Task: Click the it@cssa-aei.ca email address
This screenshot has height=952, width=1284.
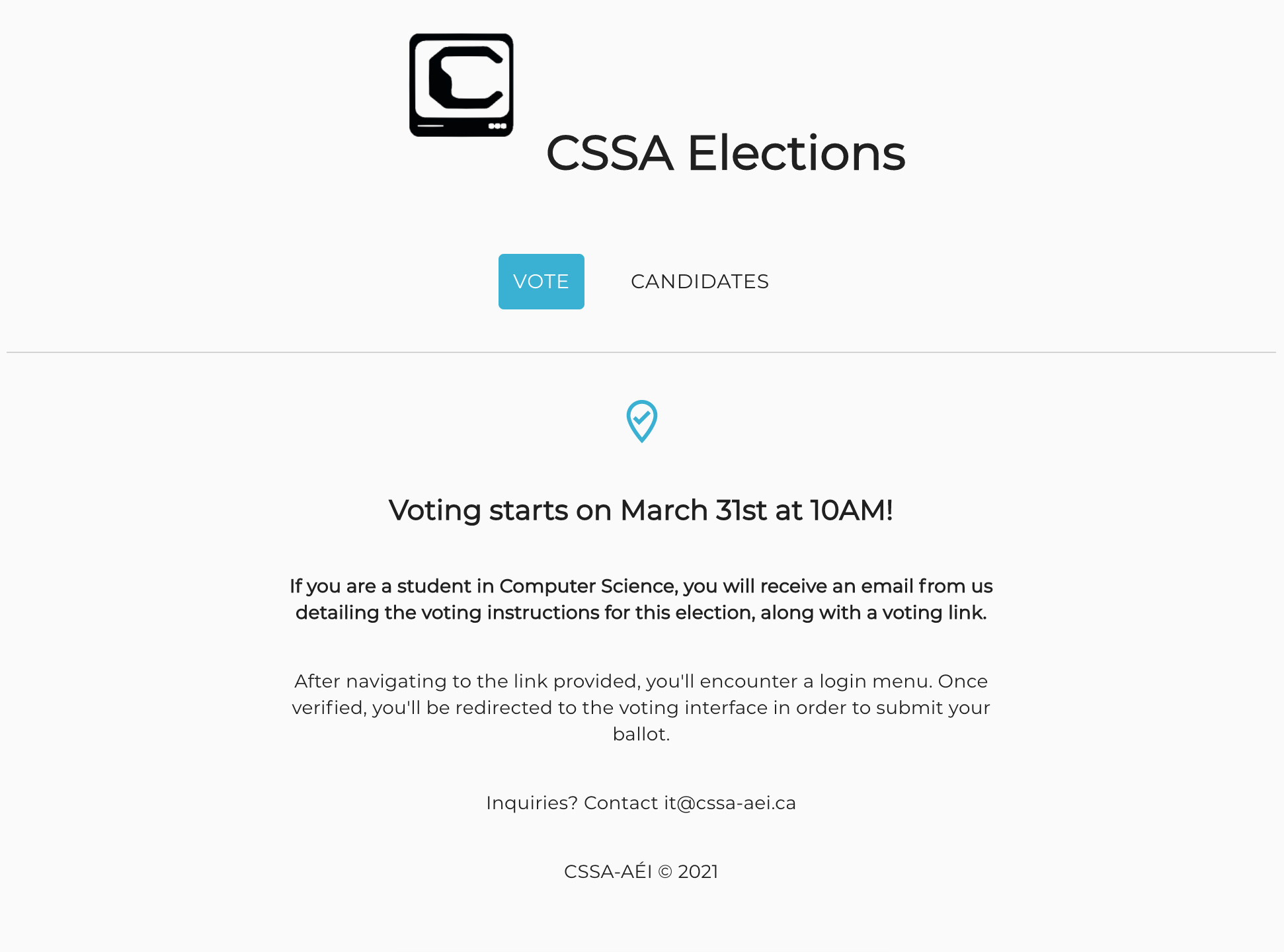Action: (x=730, y=803)
